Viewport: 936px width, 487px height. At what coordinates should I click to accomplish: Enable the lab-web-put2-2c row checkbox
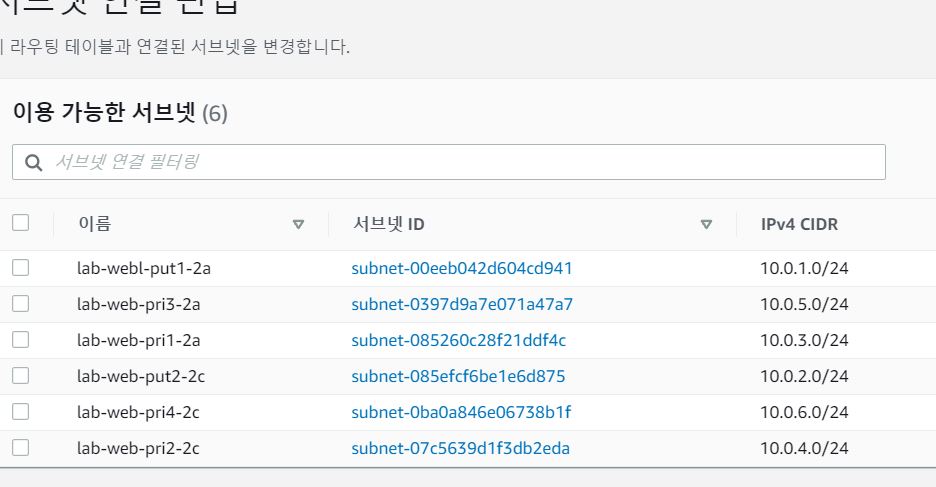(x=20, y=375)
